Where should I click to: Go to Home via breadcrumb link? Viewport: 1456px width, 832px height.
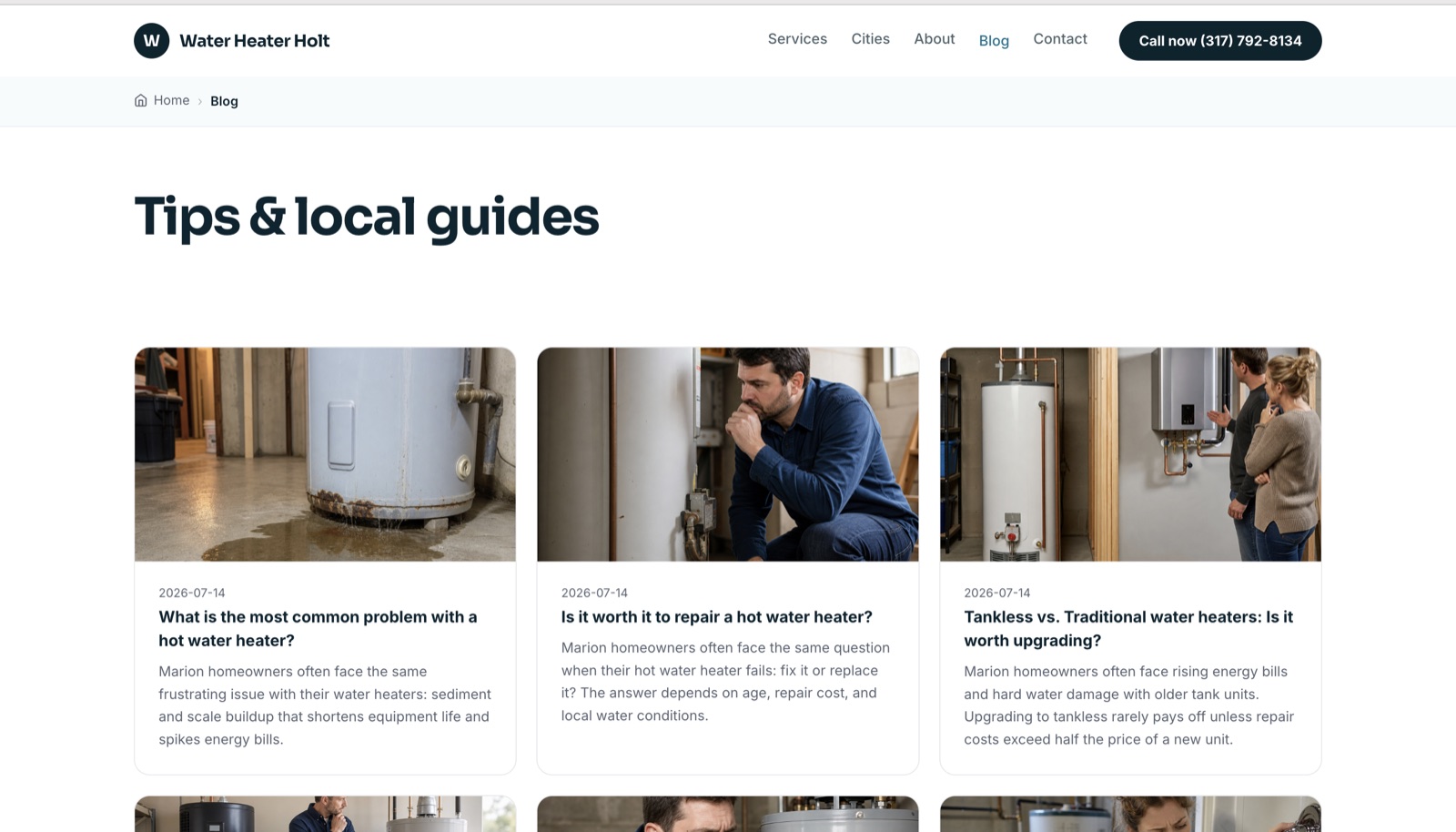171,100
